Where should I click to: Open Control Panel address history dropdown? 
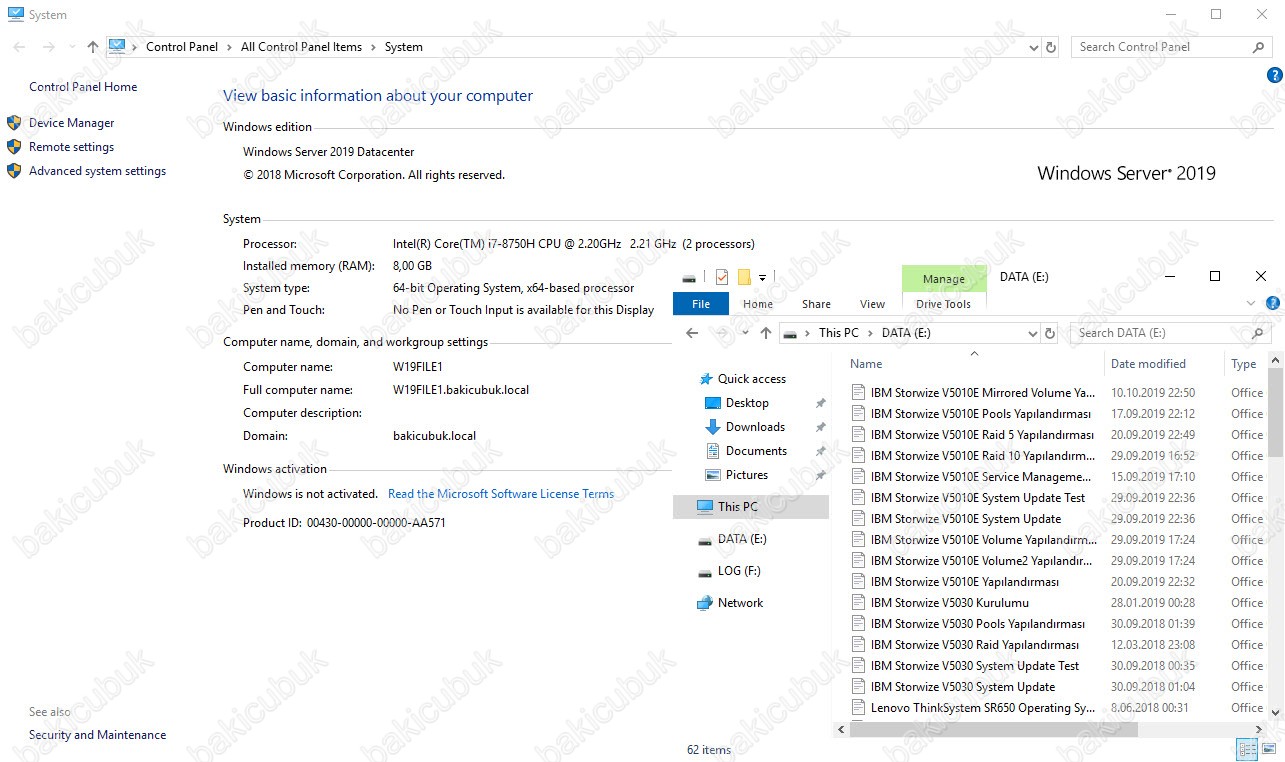pyautogui.click(x=1035, y=47)
